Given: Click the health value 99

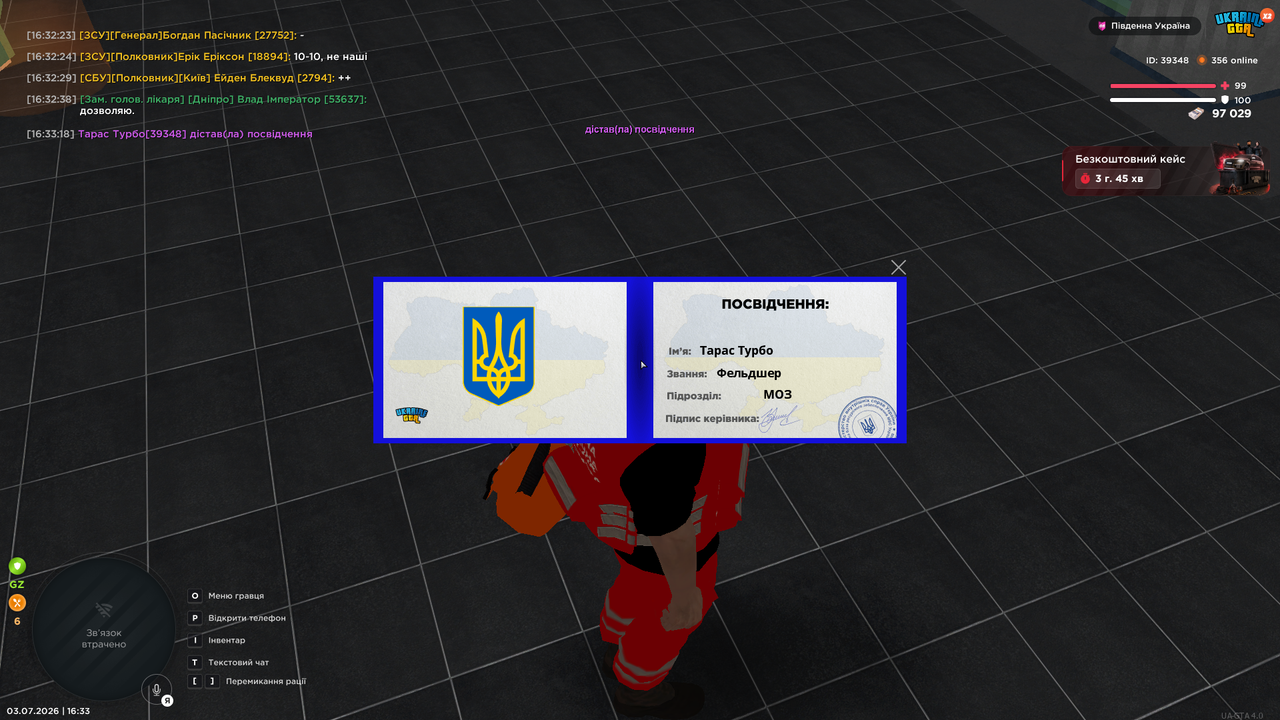Looking at the screenshot, I should point(1241,86).
